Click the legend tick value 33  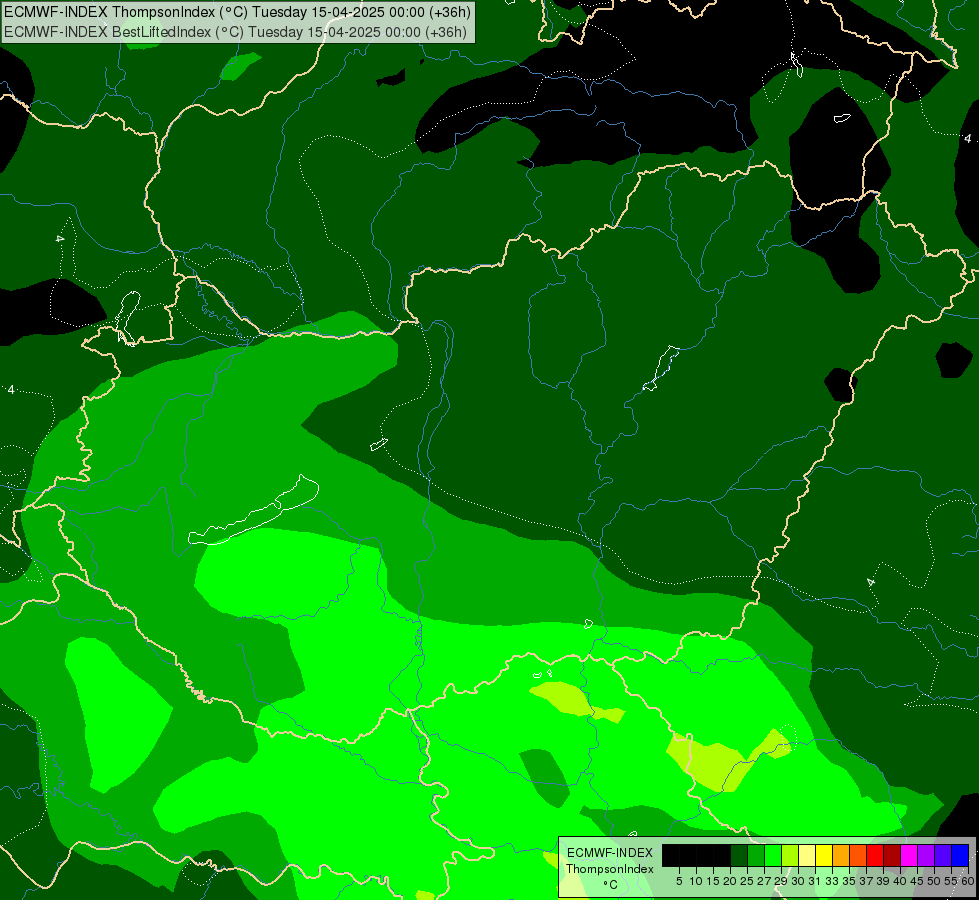832,881
